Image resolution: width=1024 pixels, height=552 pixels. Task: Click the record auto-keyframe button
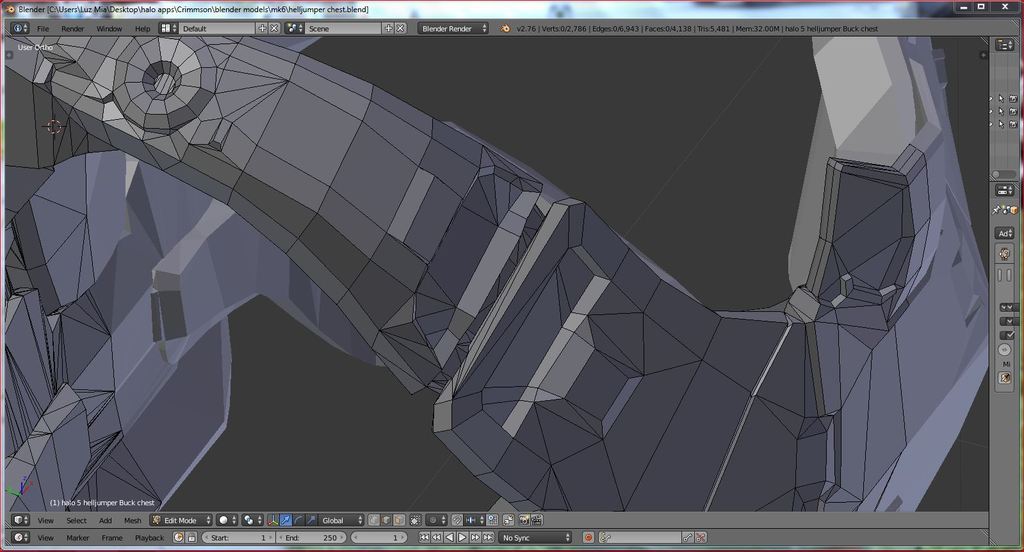coord(589,538)
